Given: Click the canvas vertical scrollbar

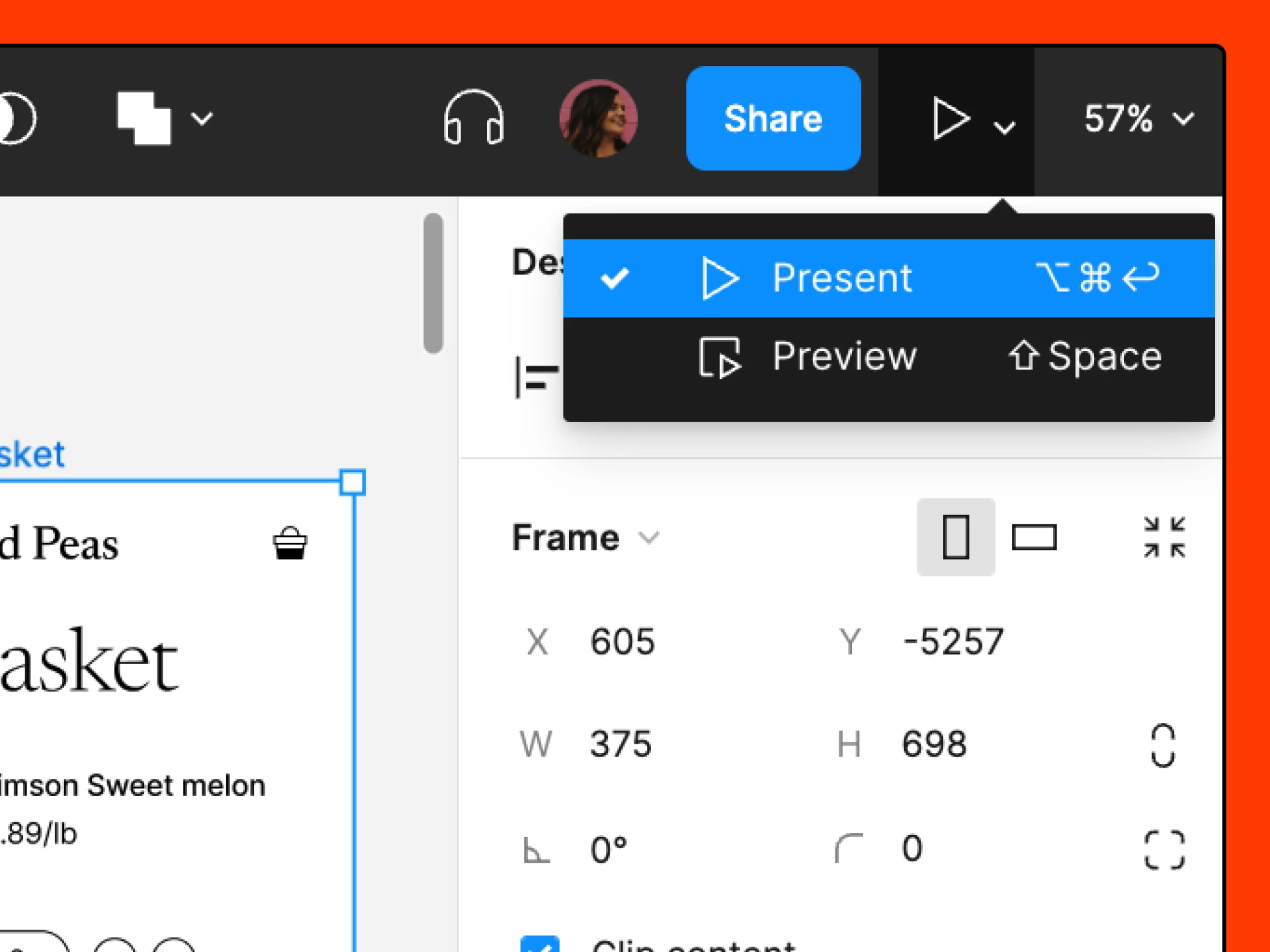Looking at the screenshot, I should [x=433, y=283].
